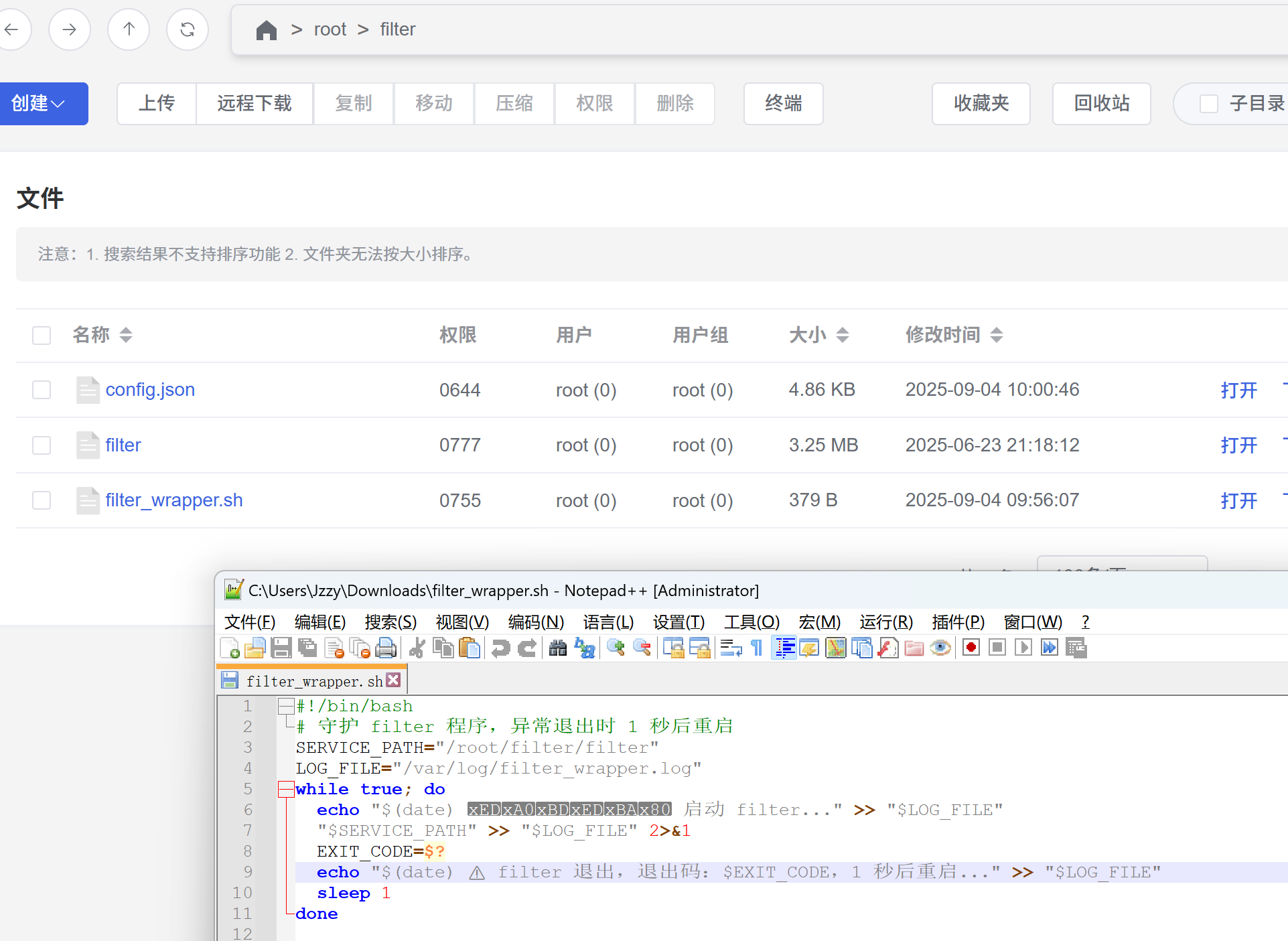
Task: Click the forward arrow navigation button
Action: 69,29
